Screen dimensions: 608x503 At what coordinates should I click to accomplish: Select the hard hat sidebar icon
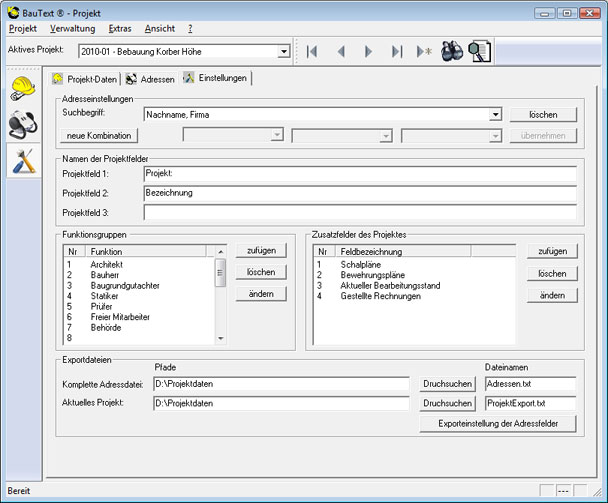point(22,90)
